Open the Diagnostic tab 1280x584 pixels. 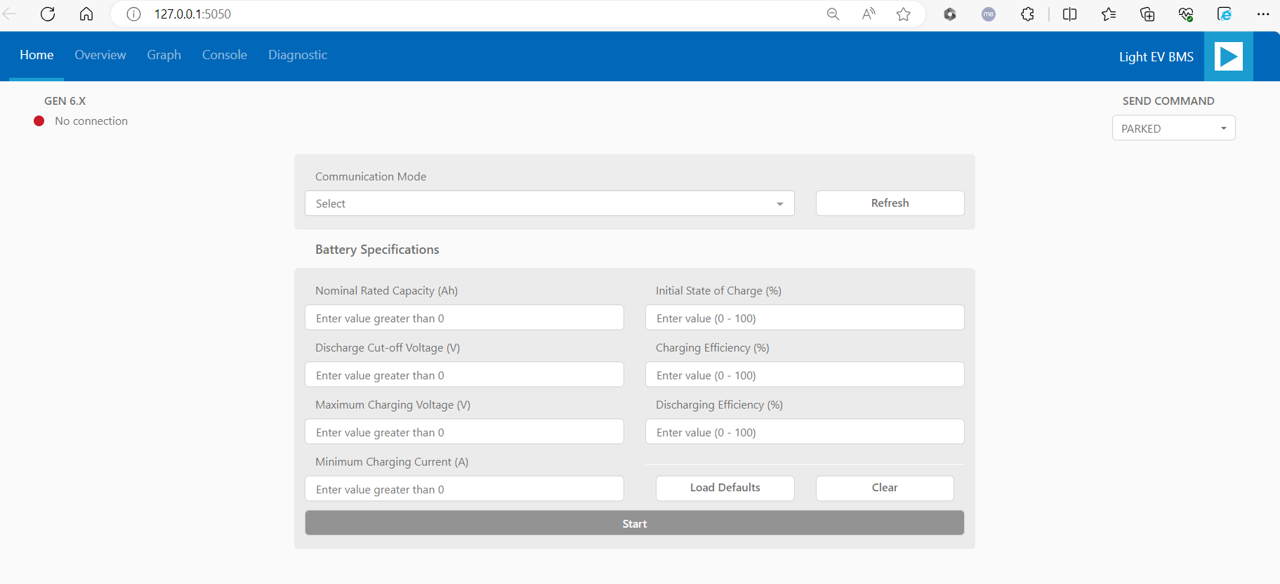point(297,55)
